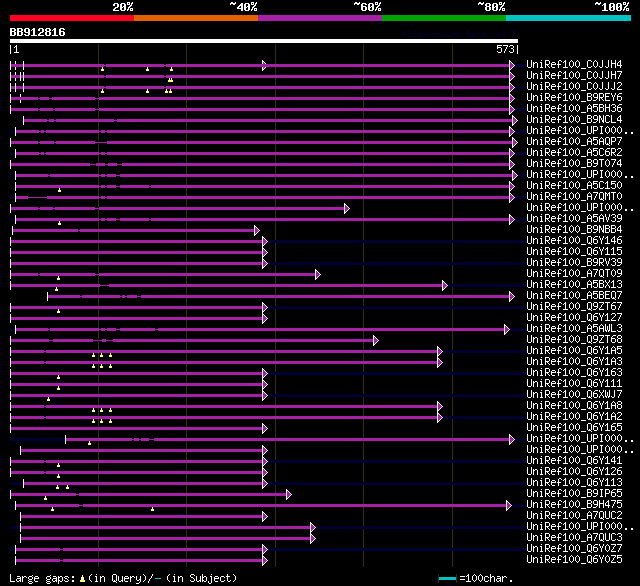The image size is (640, 586).
Task: Open hit UniRef100_C0JJH4
Action: coord(574,64)
